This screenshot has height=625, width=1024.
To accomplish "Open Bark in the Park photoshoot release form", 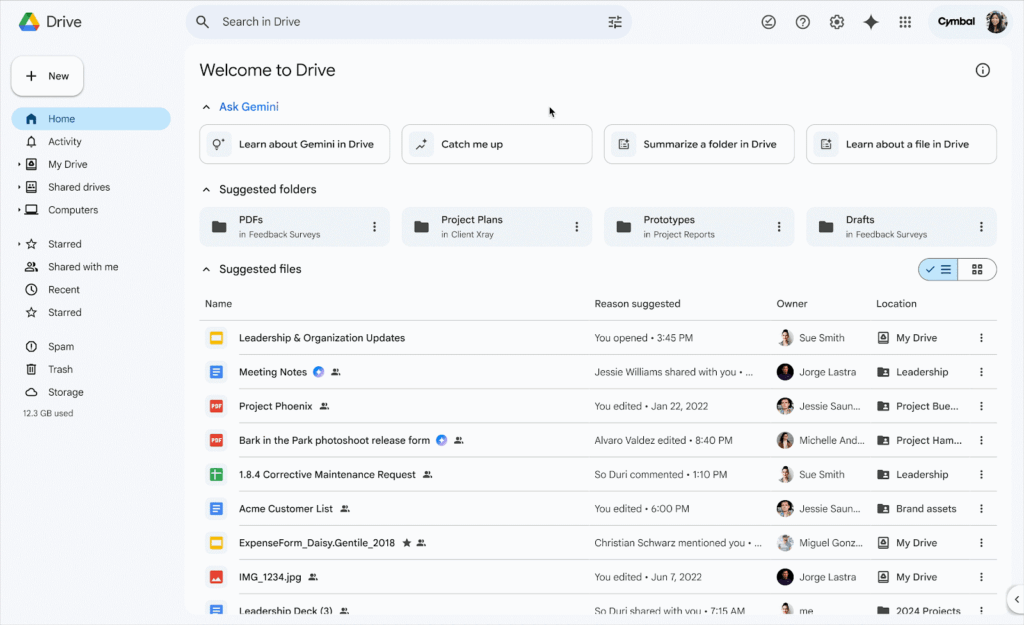I will 334,440.
